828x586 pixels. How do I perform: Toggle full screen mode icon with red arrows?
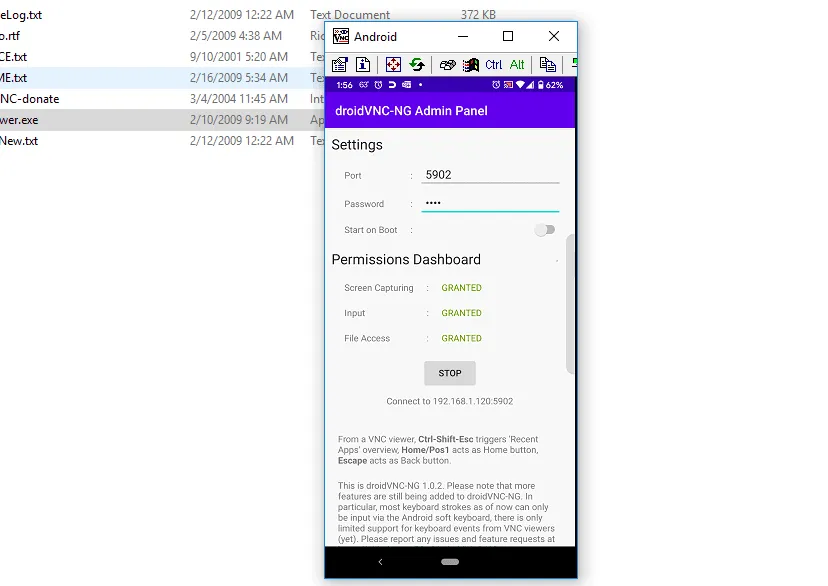point(393,65)
